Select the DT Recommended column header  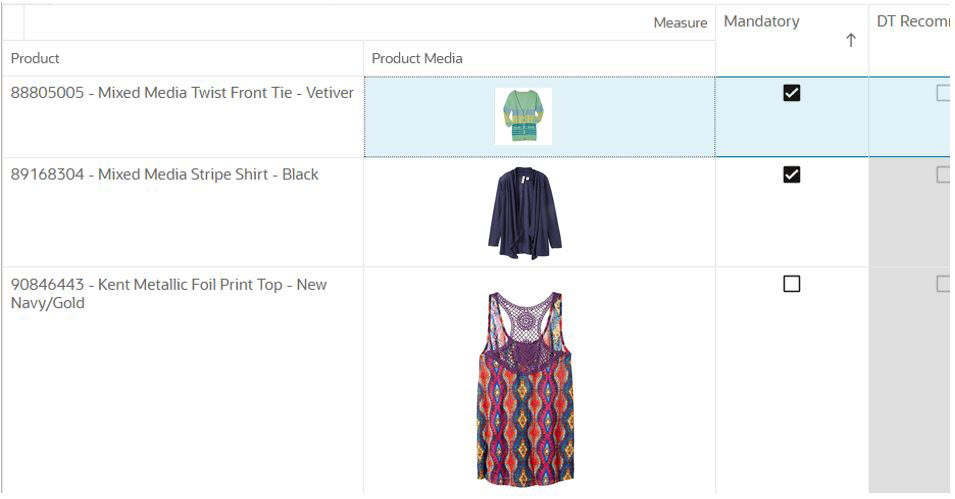click(912, 21)
